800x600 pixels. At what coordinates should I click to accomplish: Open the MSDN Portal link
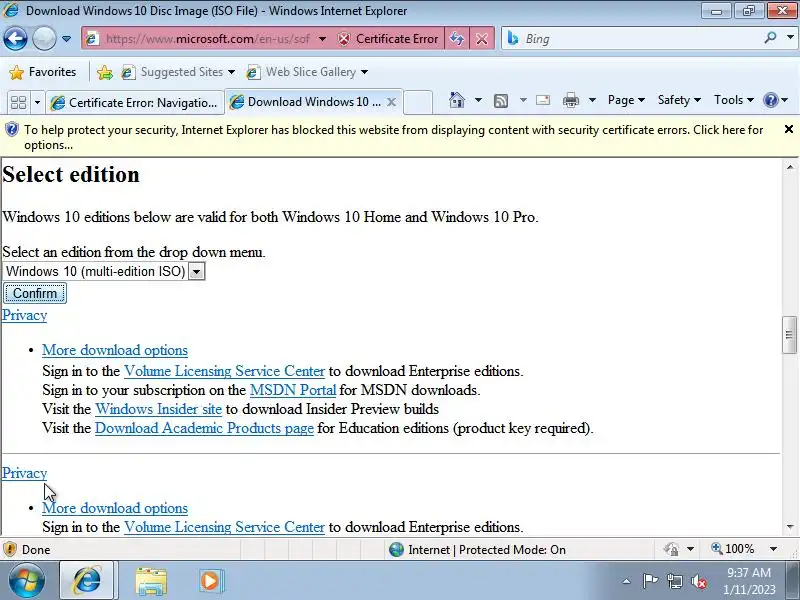pos(293,390)
